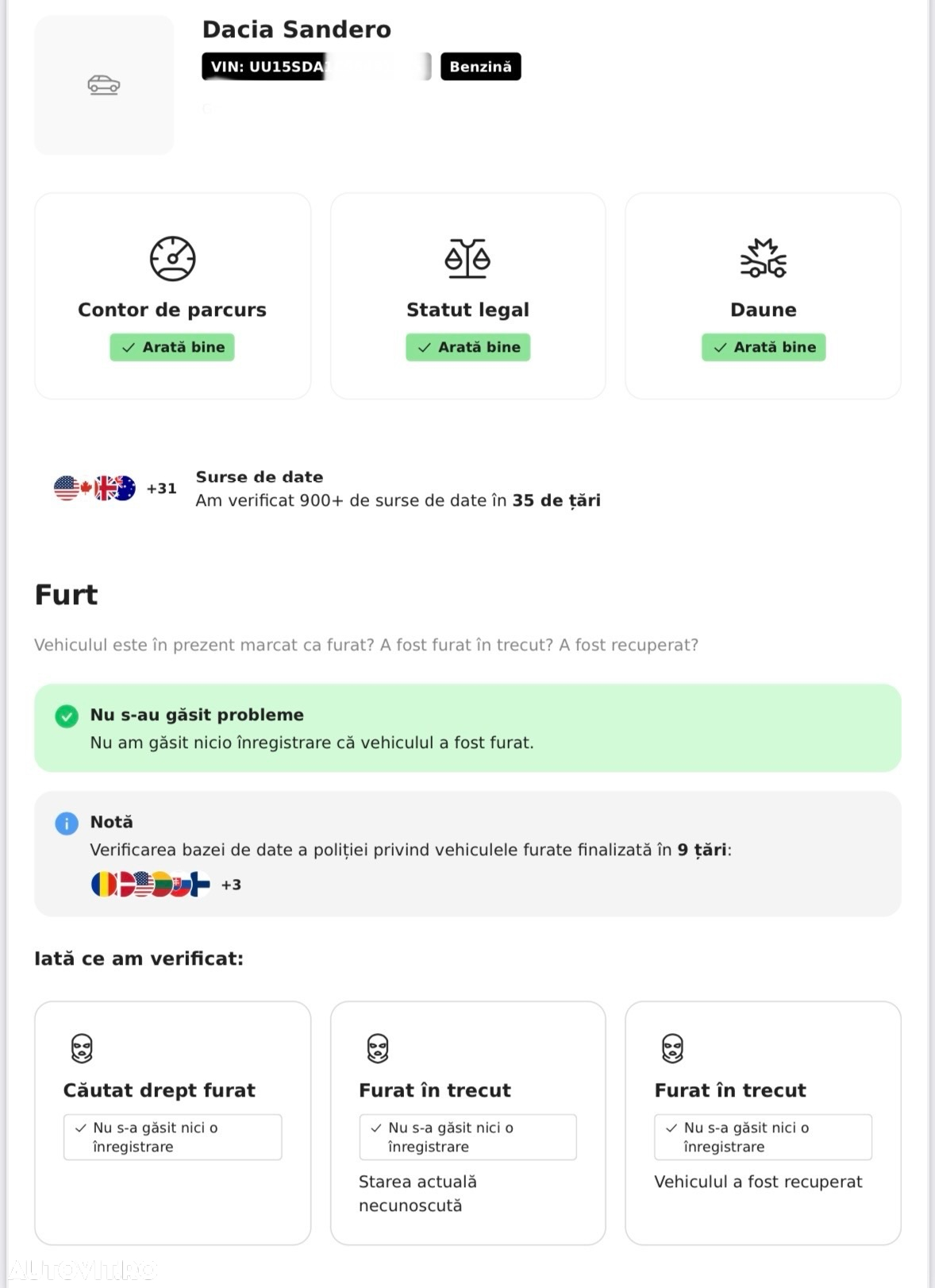Click the car placeholder thumbnail
The height and width of the screenshot is (1288, 935).
coord(104,85)
